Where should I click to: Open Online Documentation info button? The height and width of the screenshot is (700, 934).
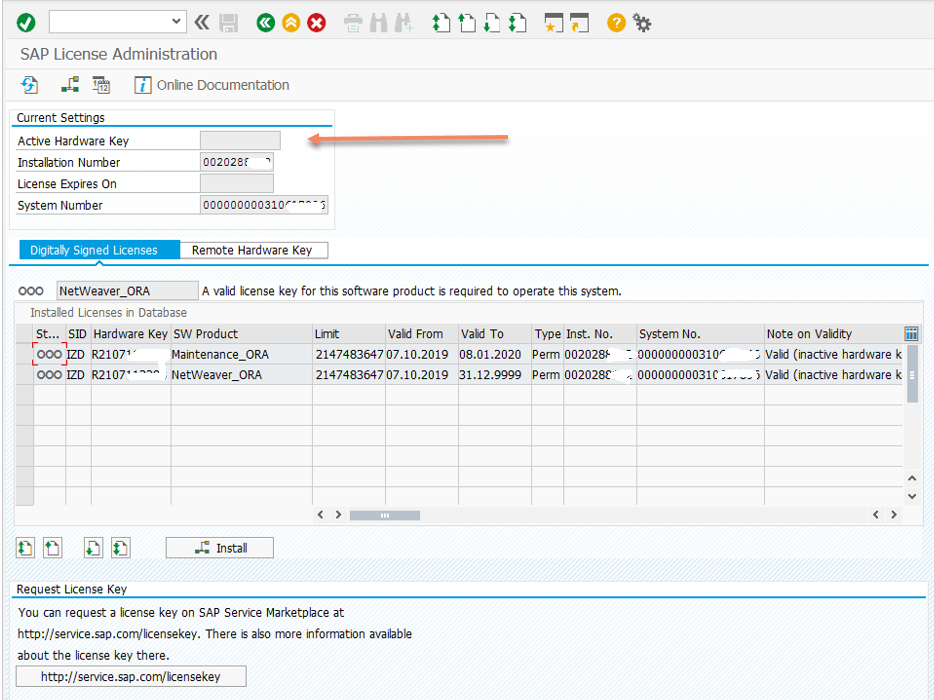click(x=212, y=85)
